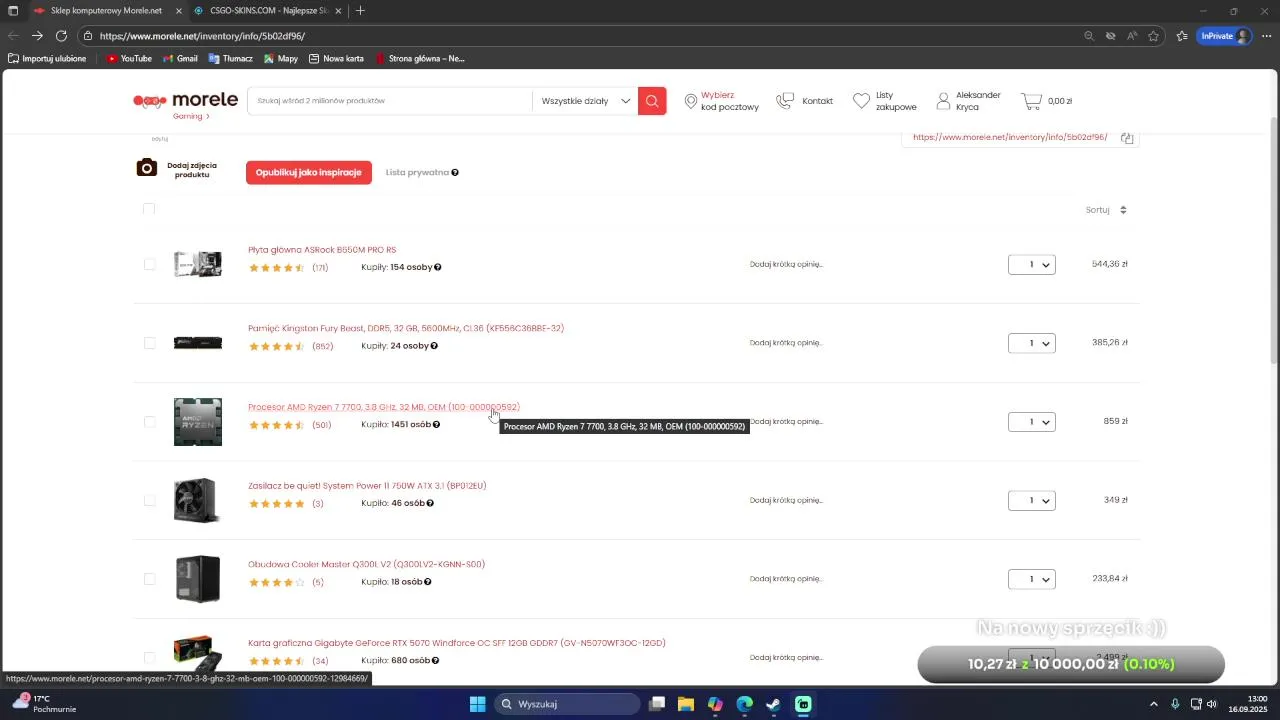This screenshot has width=1280, height=720.
Task: Click info icon beside 24 osoby
Action: (434, 346)
